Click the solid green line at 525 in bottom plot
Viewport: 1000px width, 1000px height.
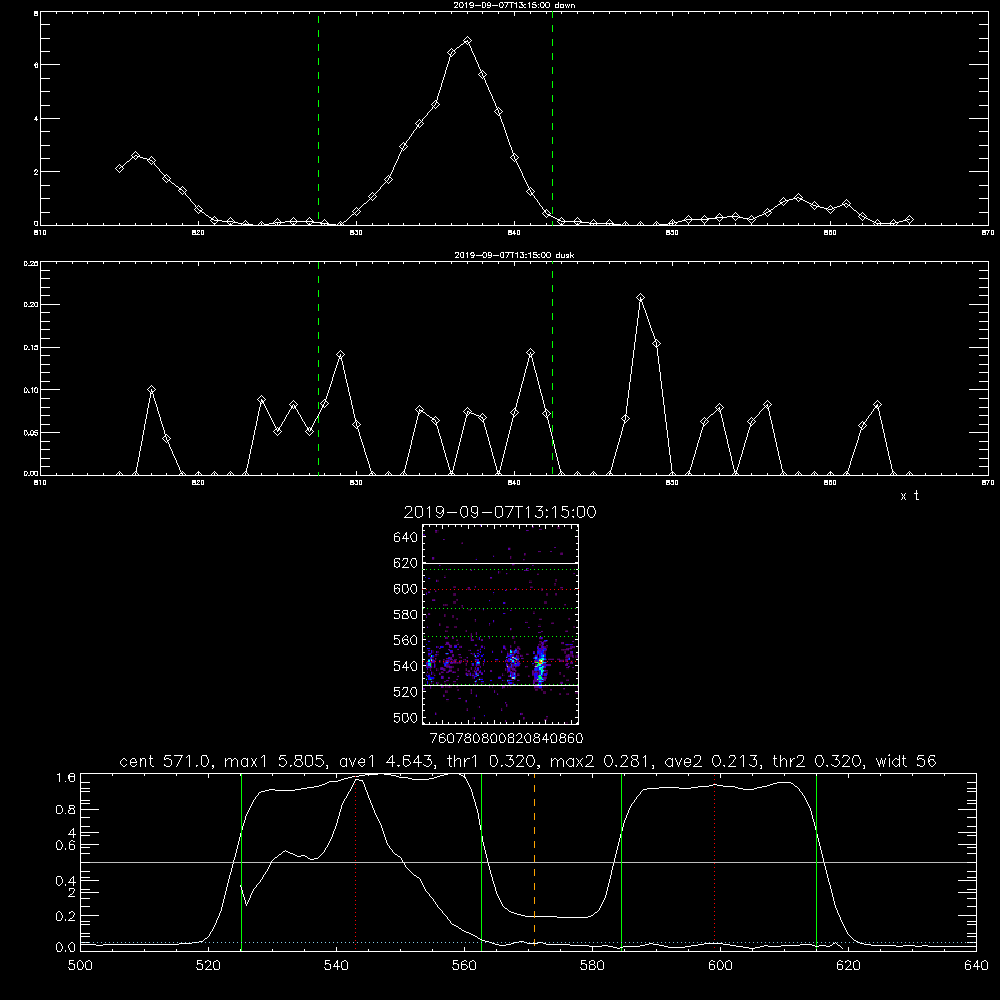coord(241,861)
